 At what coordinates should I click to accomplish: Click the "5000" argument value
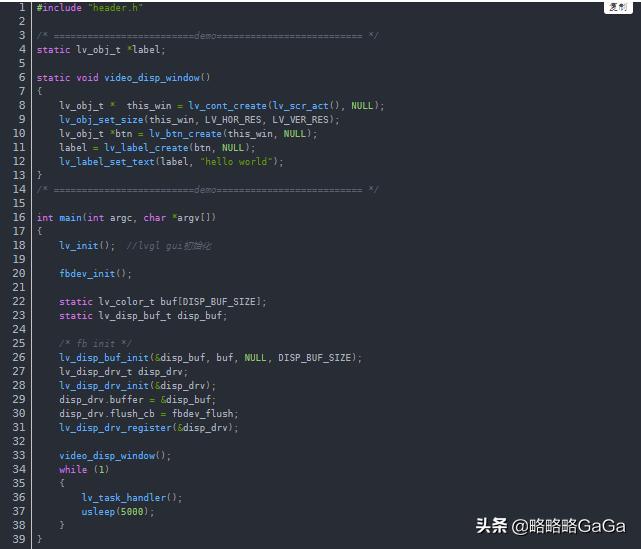coord(132,511)
